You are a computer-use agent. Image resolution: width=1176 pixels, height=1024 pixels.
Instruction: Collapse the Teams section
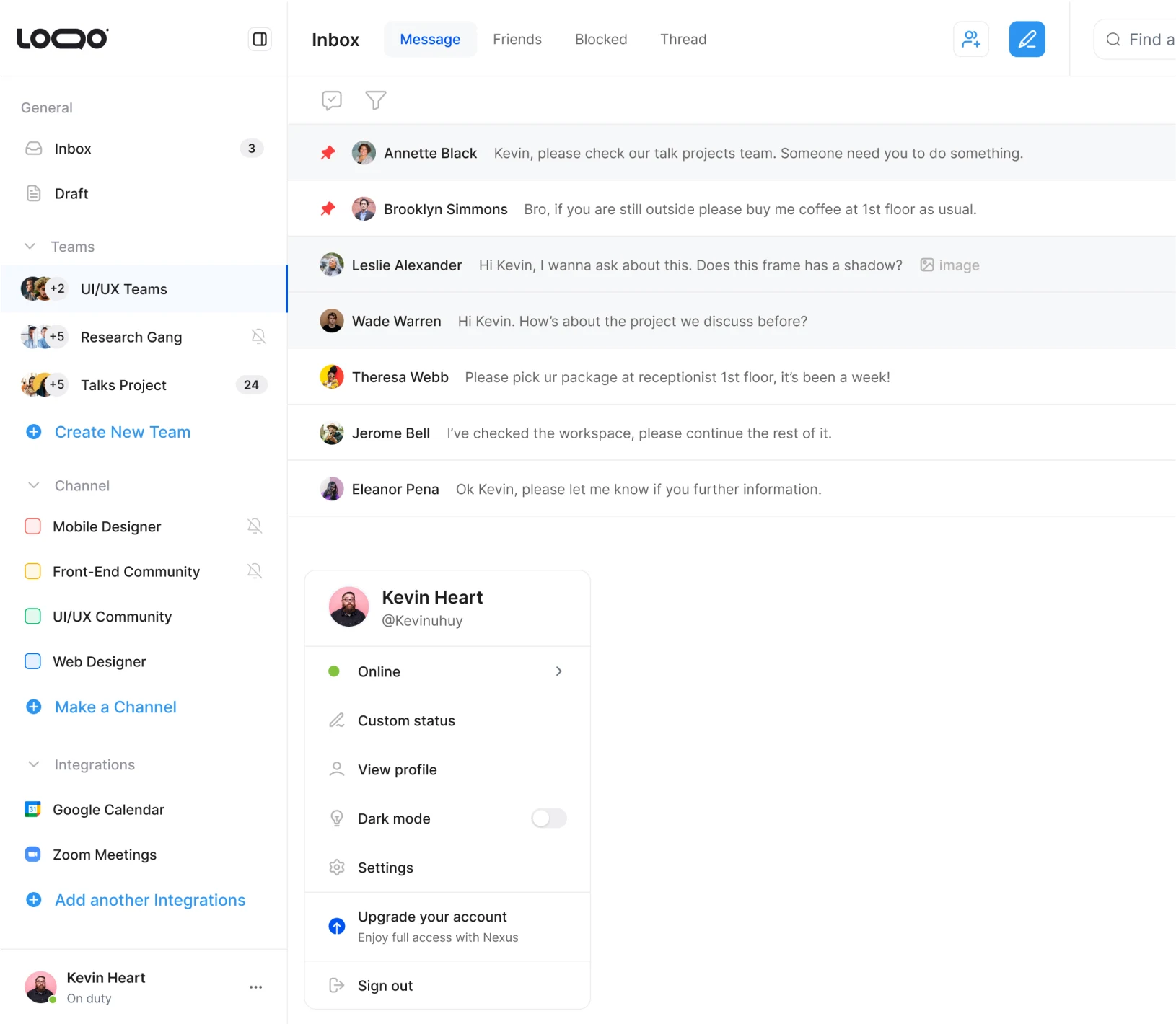30,247
